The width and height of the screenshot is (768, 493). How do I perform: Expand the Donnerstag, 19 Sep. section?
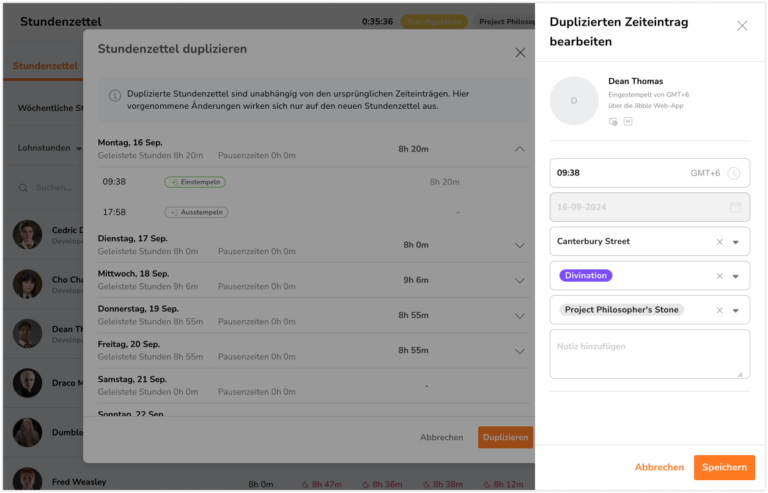click(x=520, y=316)
